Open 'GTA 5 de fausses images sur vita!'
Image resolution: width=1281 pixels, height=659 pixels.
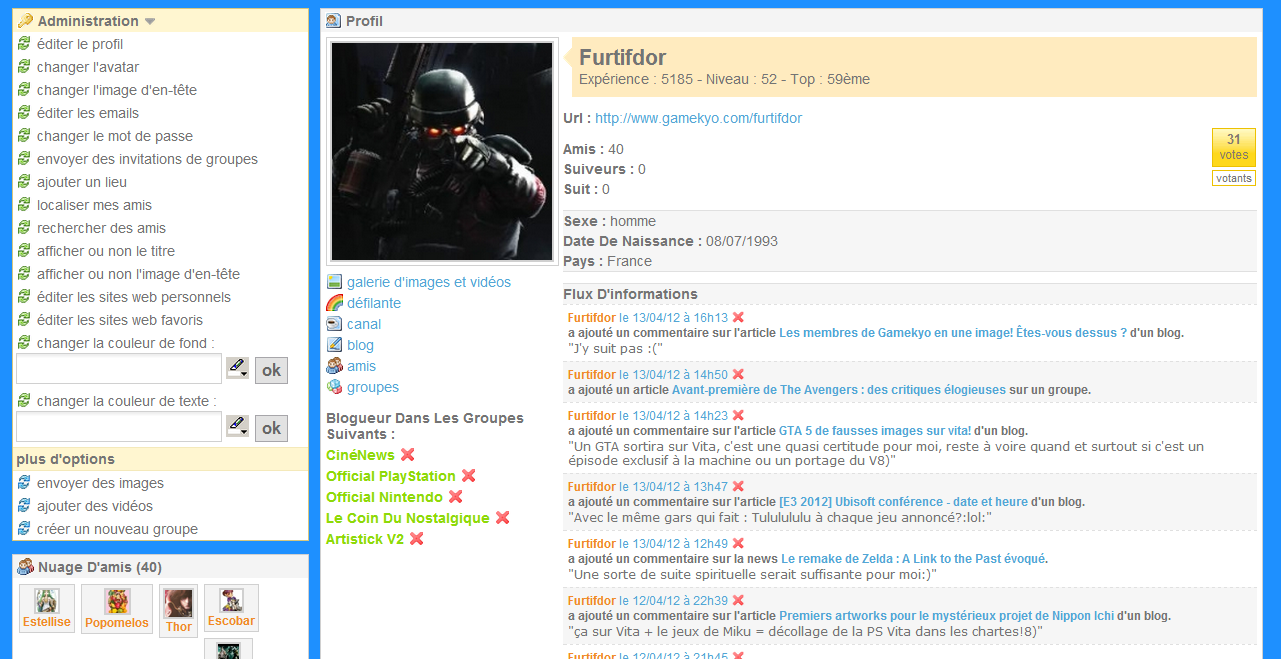click(x=875, y=431)
